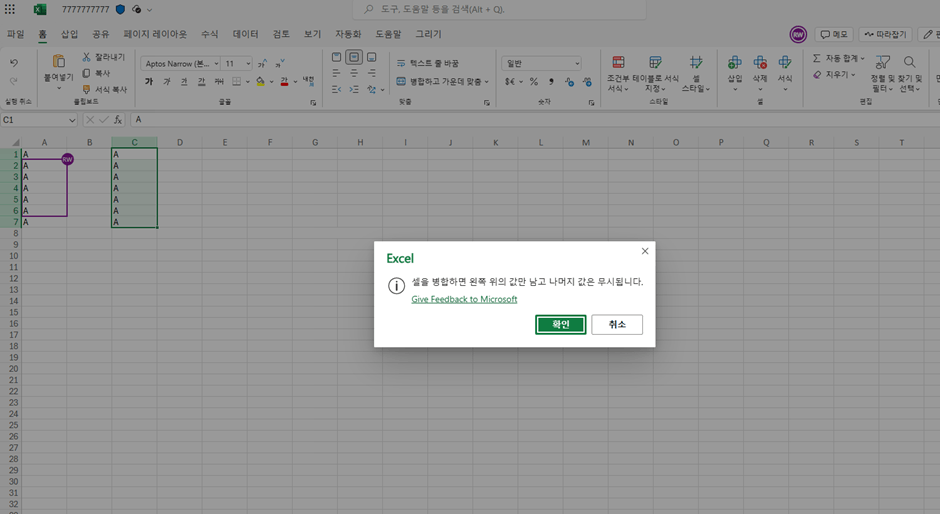This screenshot has width=940, height=514.
Task: Confirm the merge dialog with OK button
Action: [x=561, y=324]
